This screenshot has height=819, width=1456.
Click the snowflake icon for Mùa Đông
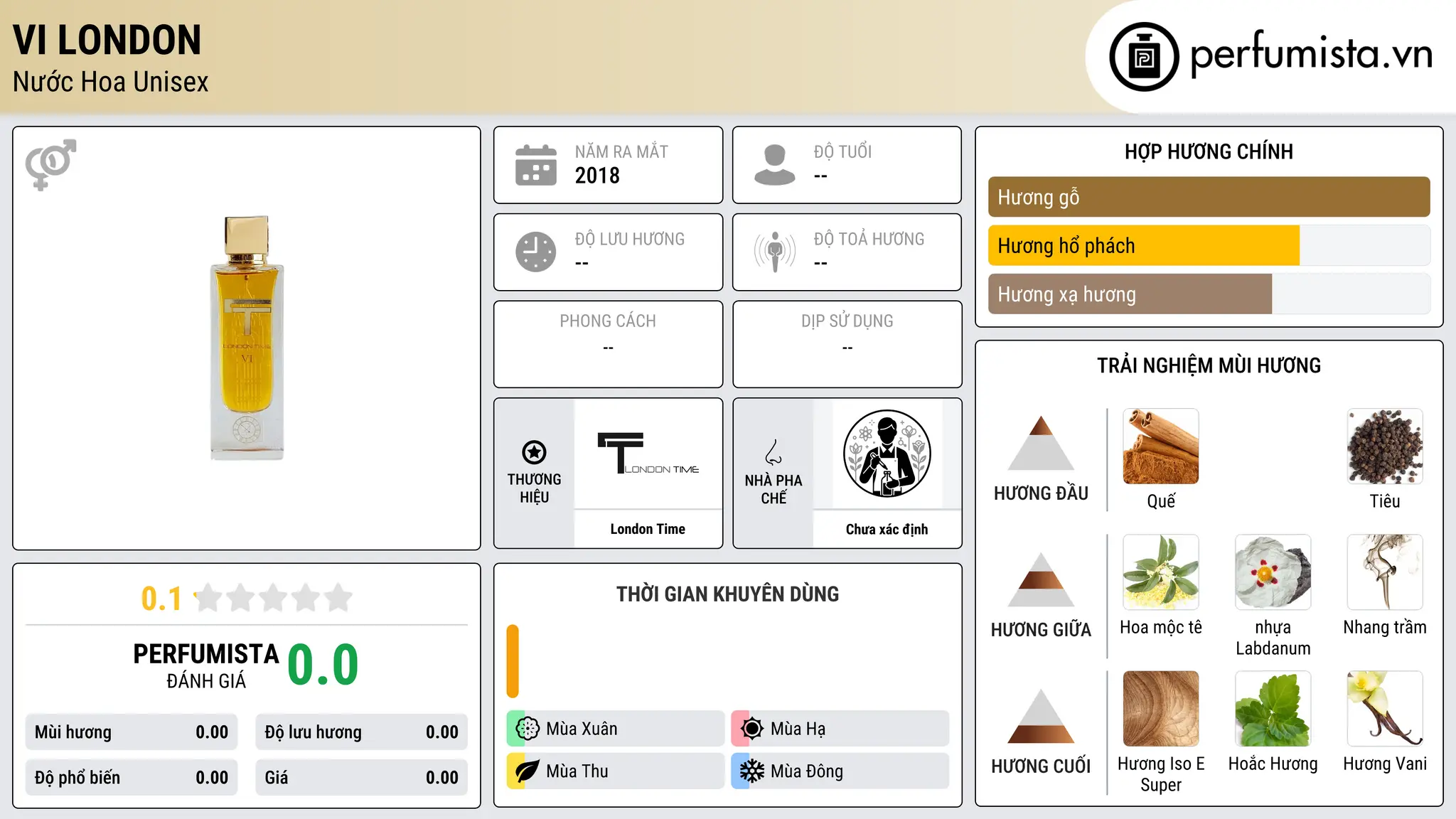(x=752, y=771)
